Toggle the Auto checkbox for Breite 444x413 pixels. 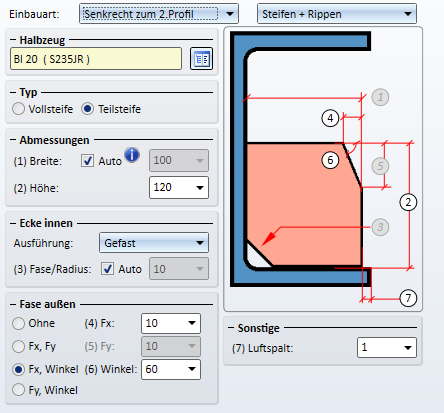87,161
